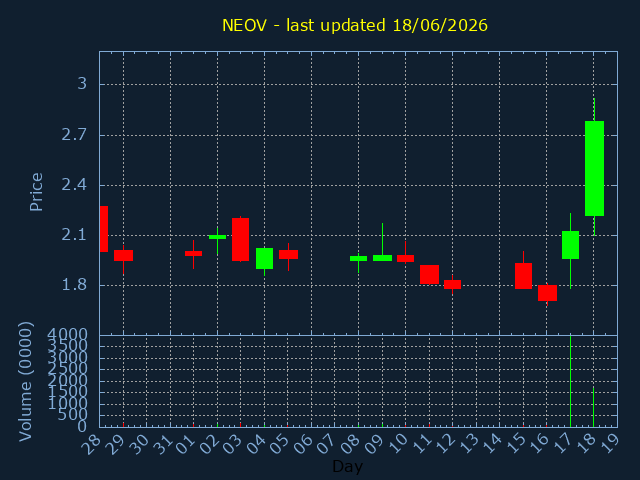Click the x-axis date label '18'
Screen dimensions: 640x480
[x=586, y=444]
